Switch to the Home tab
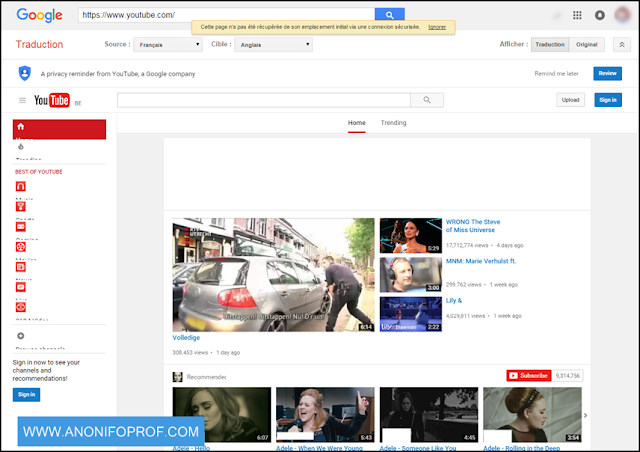This screenshot has height=452, width=640. pos(357,123)
